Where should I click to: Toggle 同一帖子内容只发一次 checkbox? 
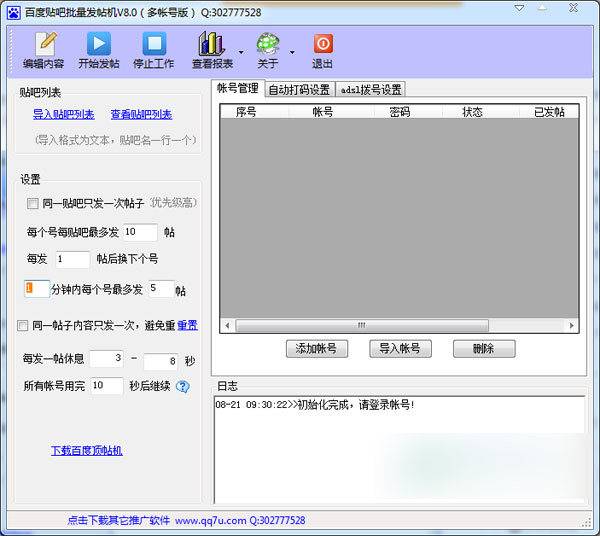click(x=23, y=325)
